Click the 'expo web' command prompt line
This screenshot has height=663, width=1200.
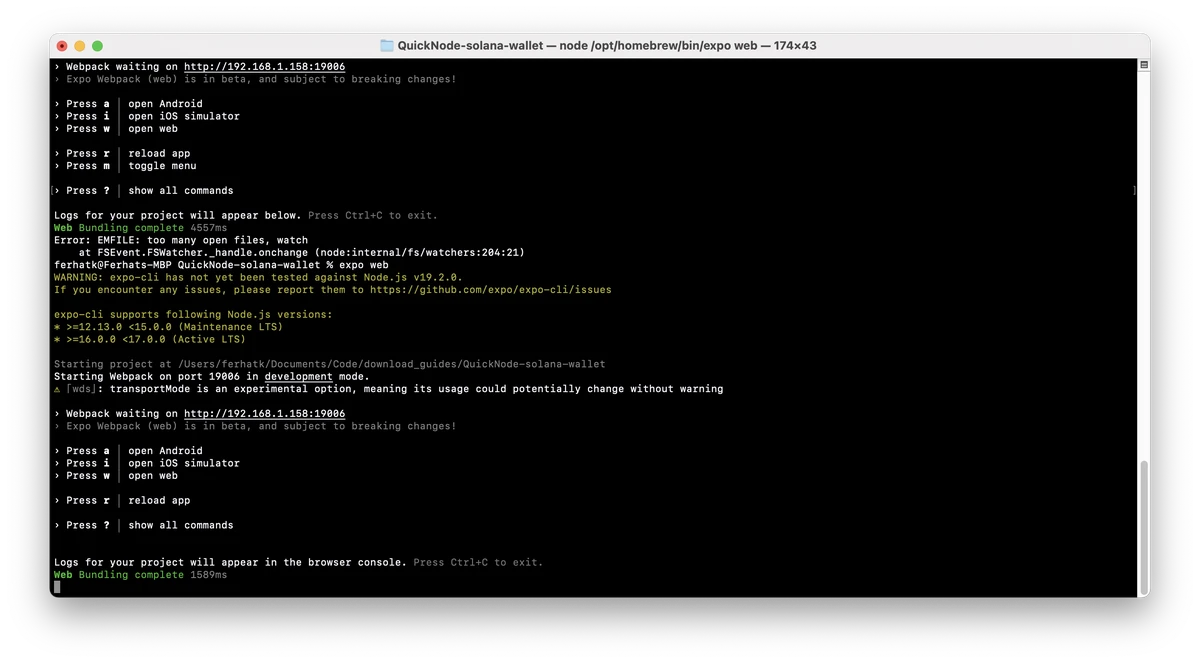pyautogui.click(x=220, y=265)
